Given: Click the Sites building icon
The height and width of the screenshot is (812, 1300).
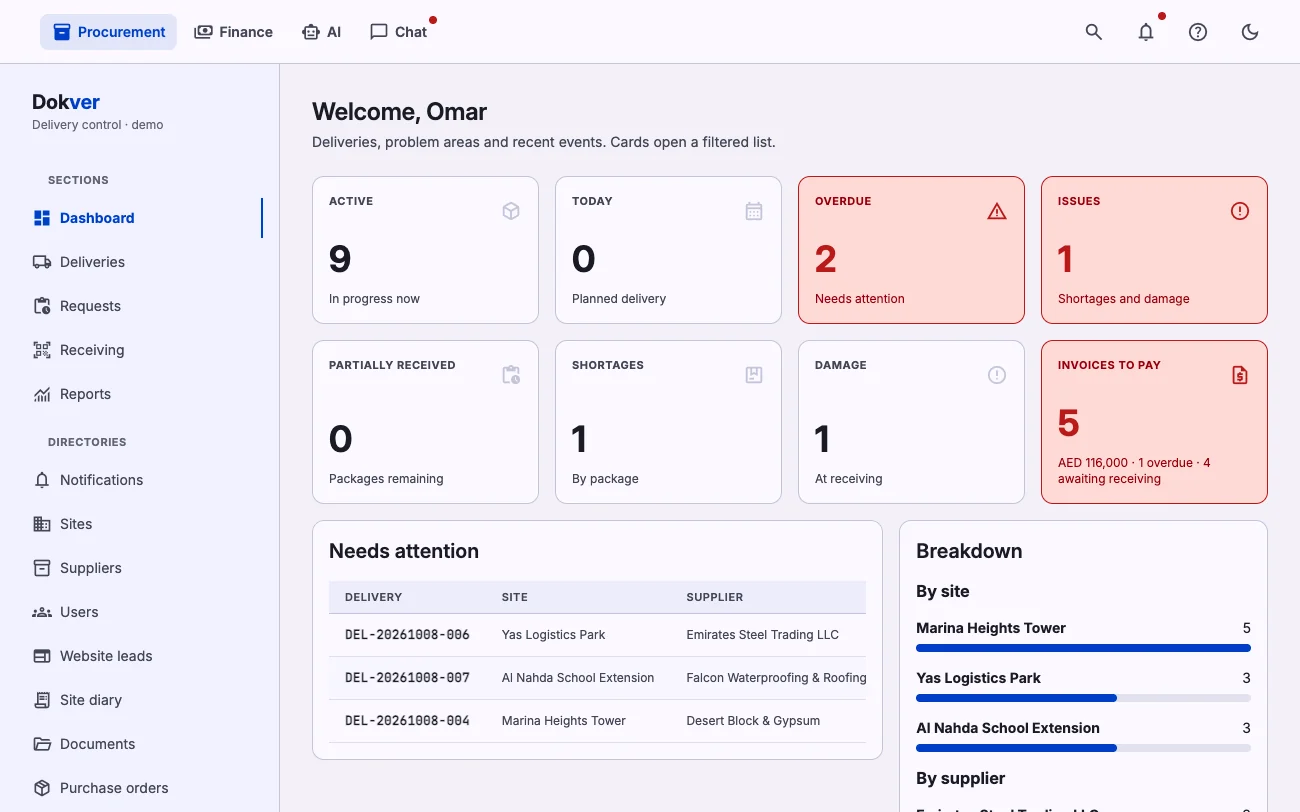Looking at the screenshot, I should point(42,524).
